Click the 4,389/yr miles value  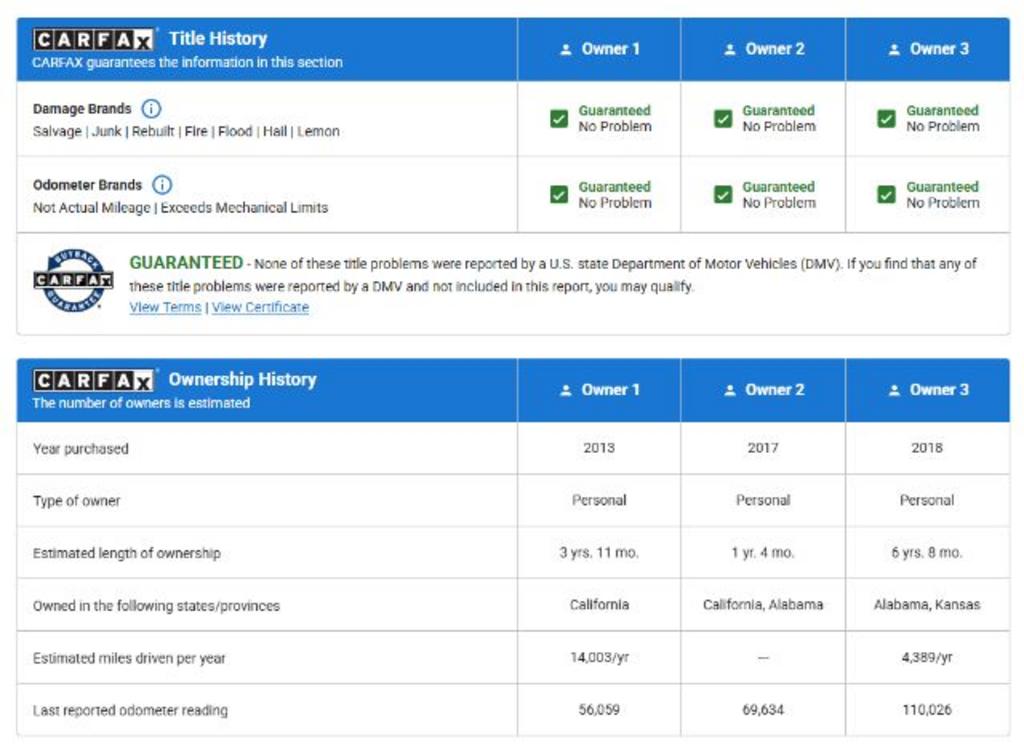point(927,657)
